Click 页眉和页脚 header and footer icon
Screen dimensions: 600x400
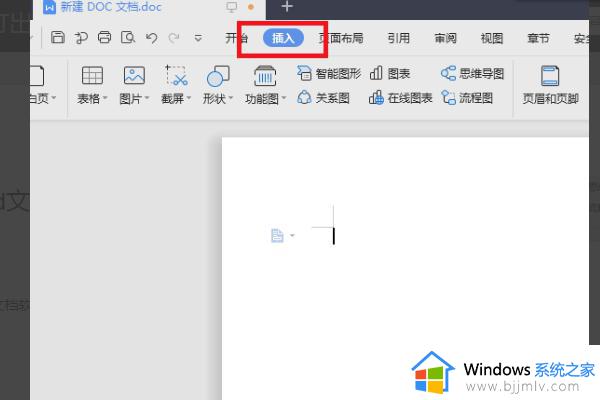(550, 75)
